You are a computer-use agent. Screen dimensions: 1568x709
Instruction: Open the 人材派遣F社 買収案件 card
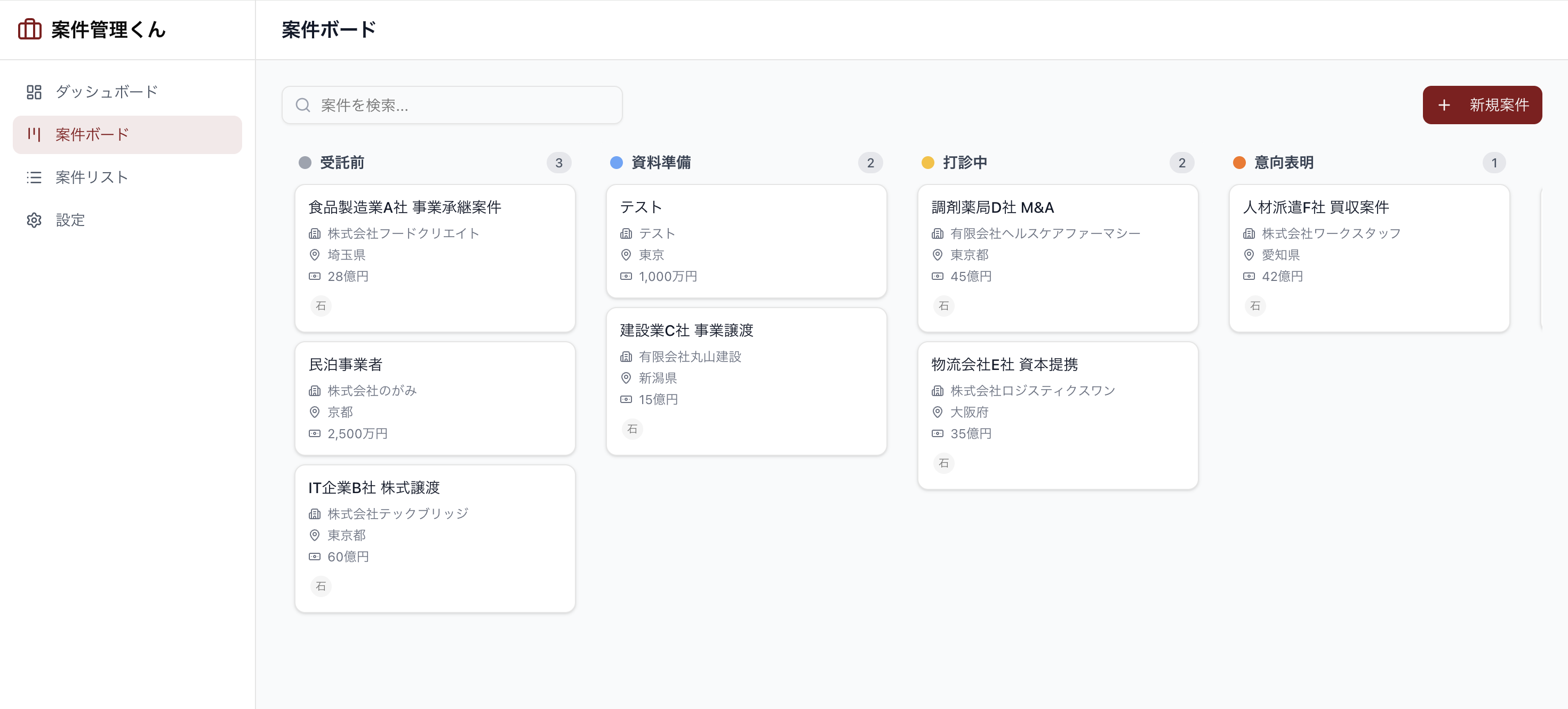click(x=1369, y=258)
